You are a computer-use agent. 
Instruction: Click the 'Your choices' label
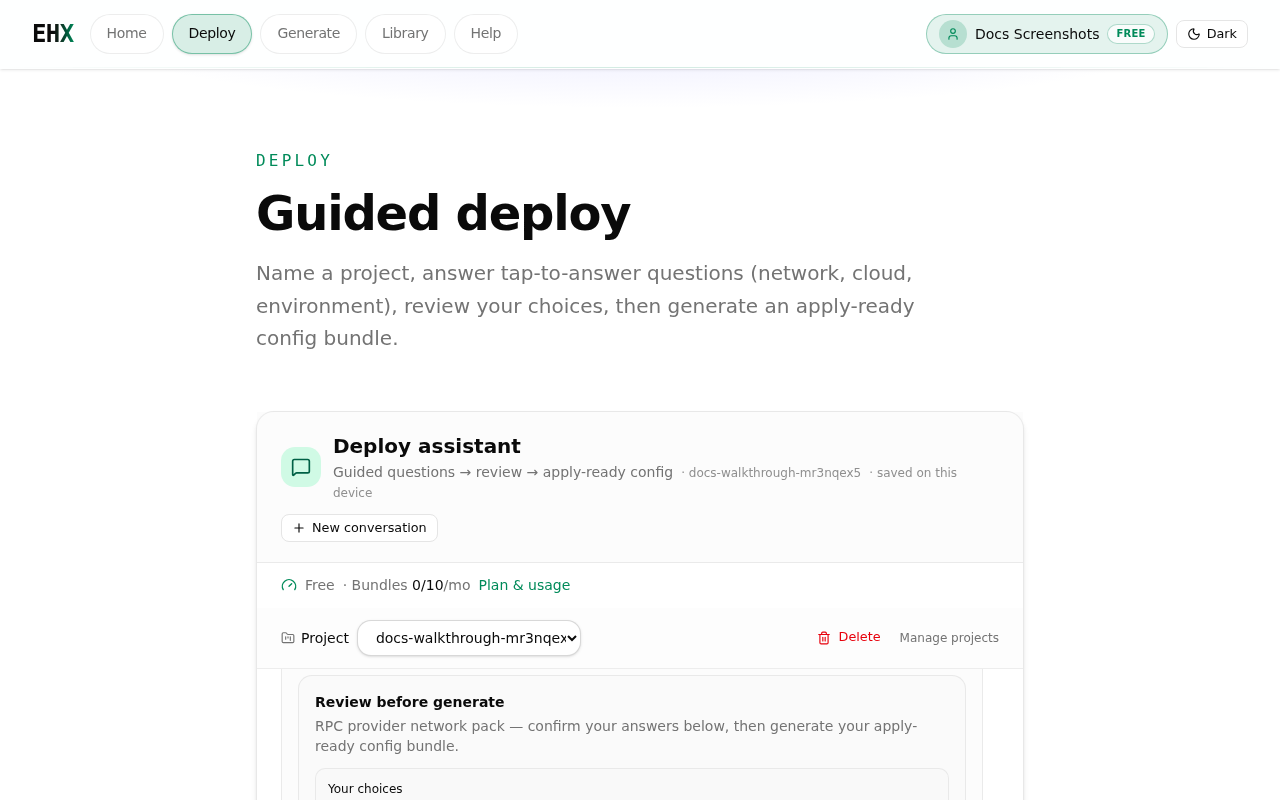pos(365,789)
